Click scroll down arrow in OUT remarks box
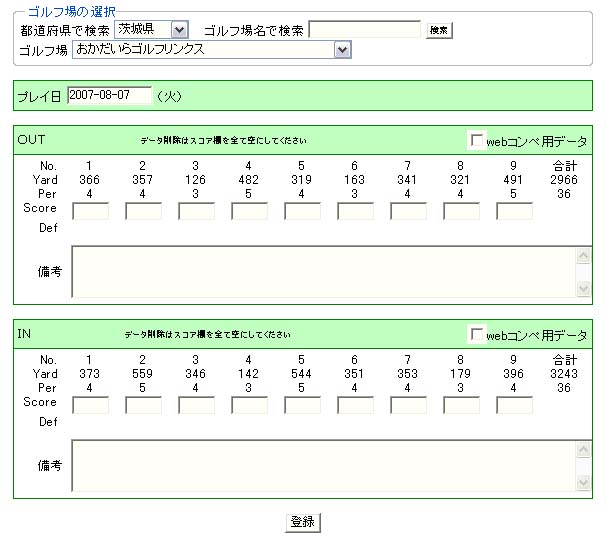The height and width of the screenshot is (538, 606). [x=584, y=289]
